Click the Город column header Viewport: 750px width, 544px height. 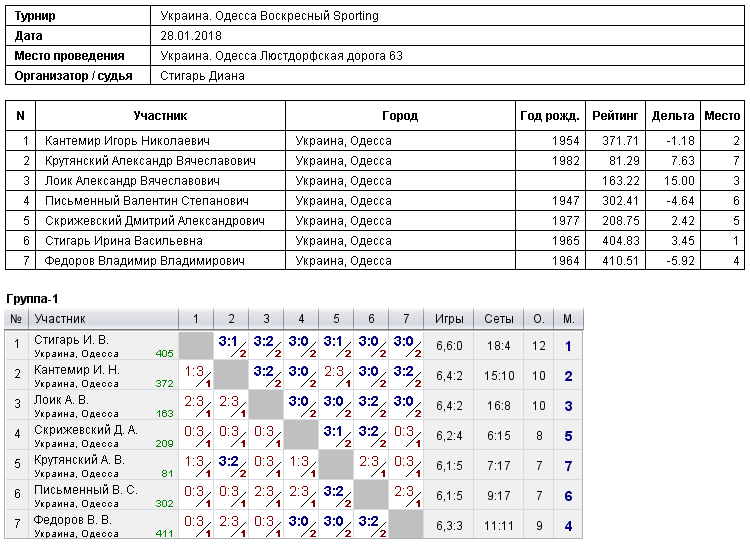(x=400, y=116)
